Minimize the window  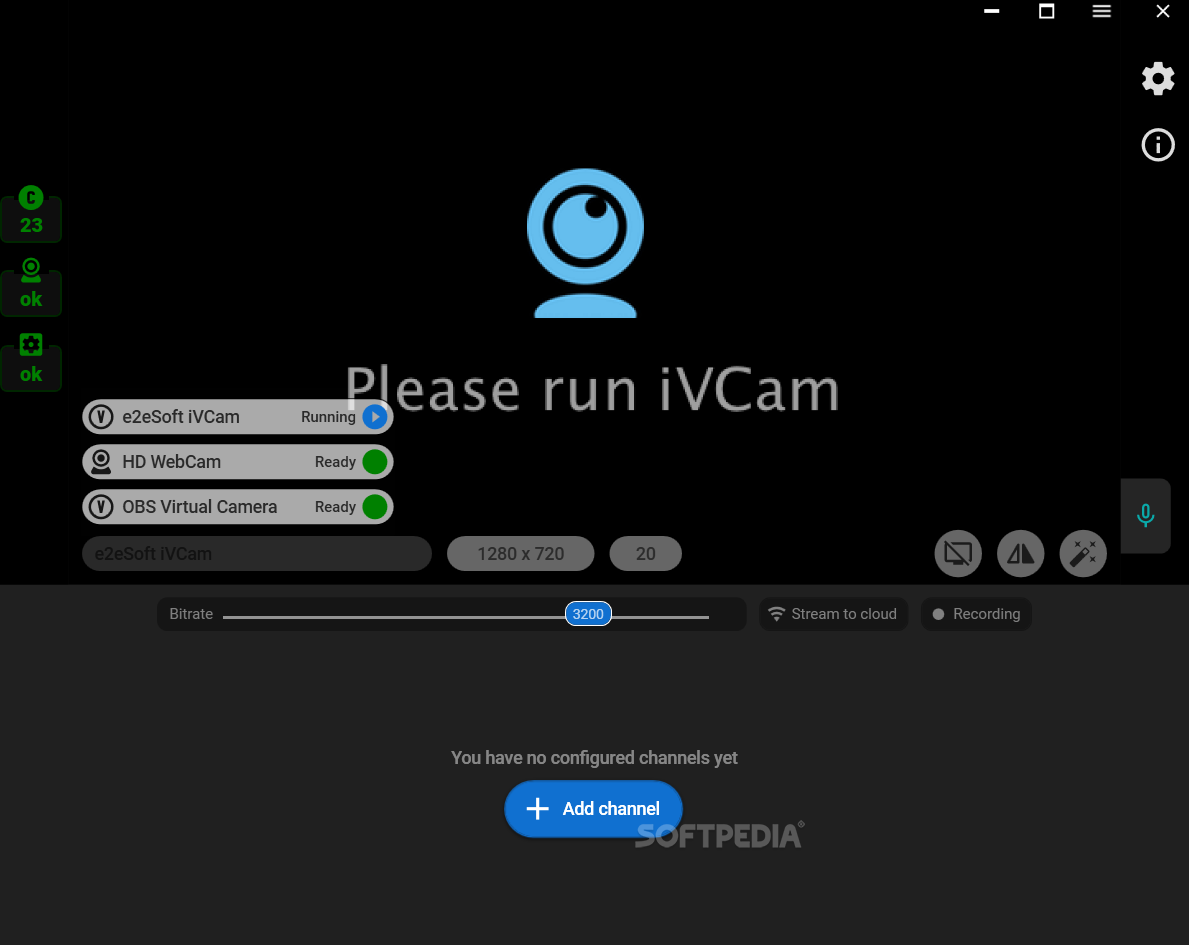(x=992, y=11)
